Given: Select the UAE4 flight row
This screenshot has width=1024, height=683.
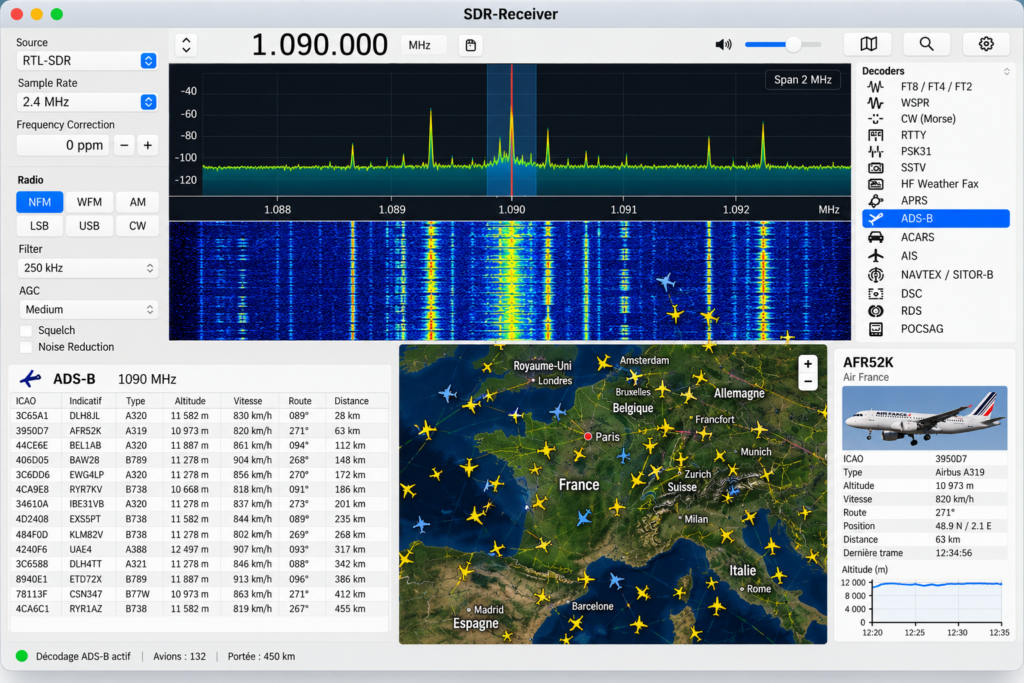Looking at the screenshot, I should [199, 549].
